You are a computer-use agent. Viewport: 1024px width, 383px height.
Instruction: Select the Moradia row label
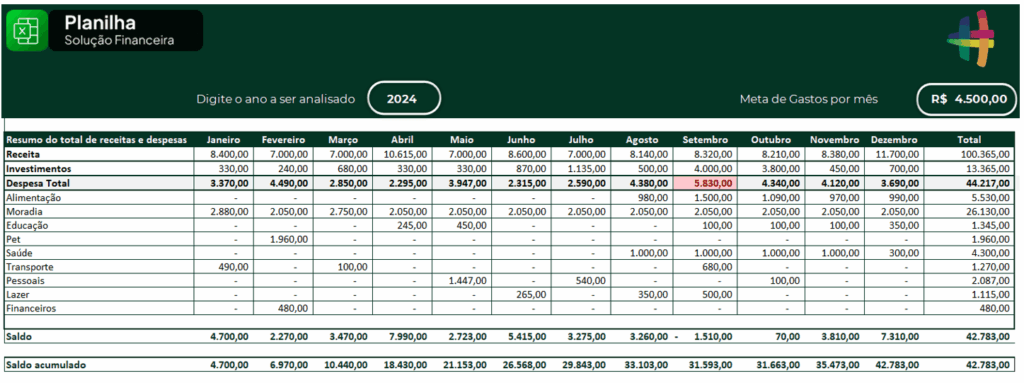click(x=24, y=211)
